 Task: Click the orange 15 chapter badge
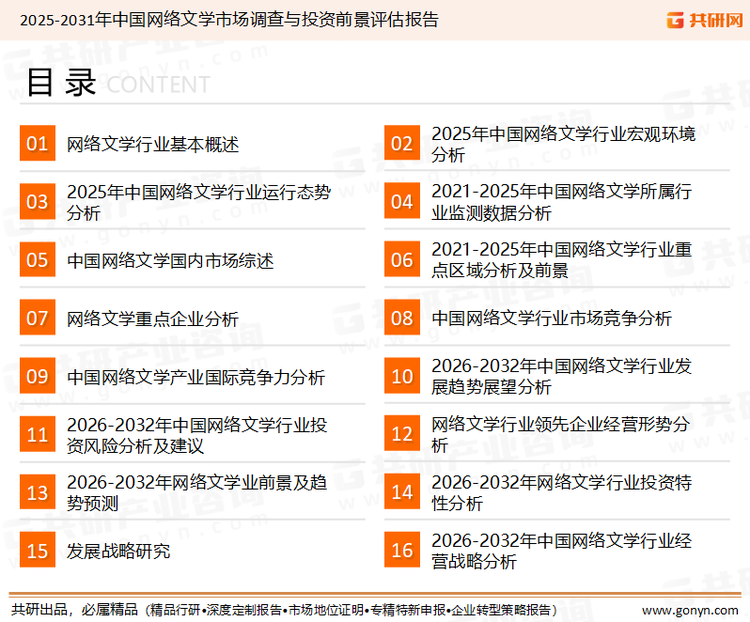pos(37,550)
